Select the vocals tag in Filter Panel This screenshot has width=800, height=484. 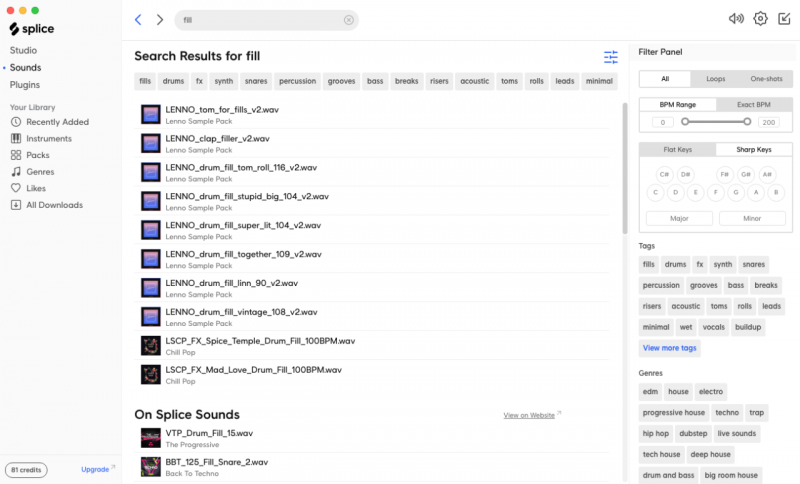(713, 327)
